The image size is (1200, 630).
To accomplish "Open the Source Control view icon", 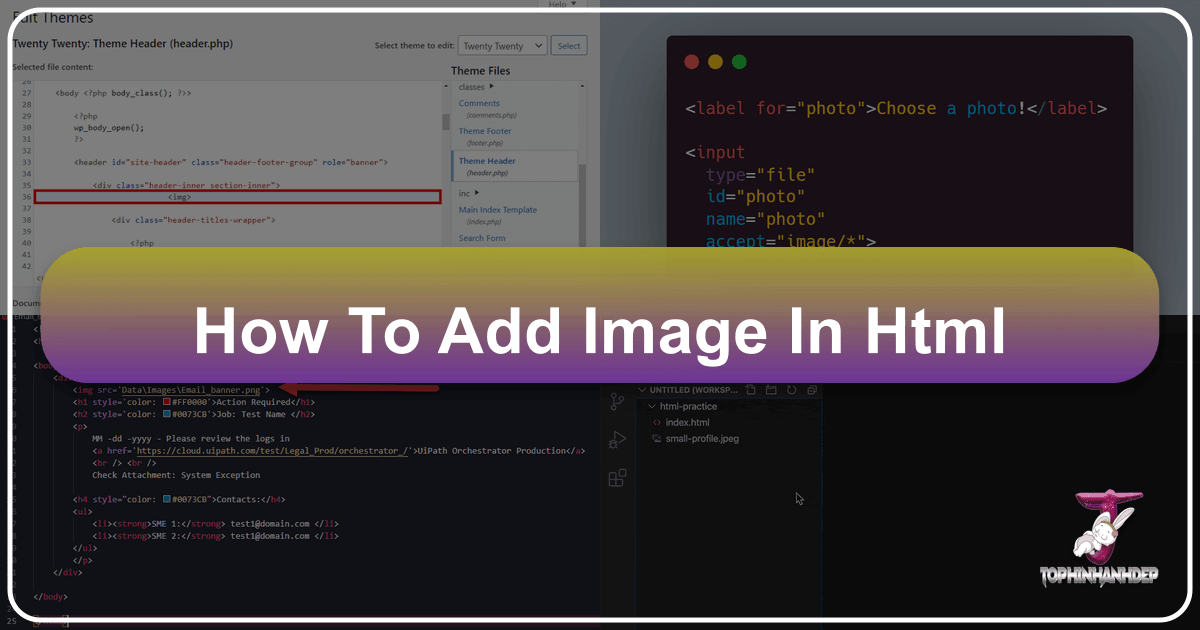I will coord(617,402).
